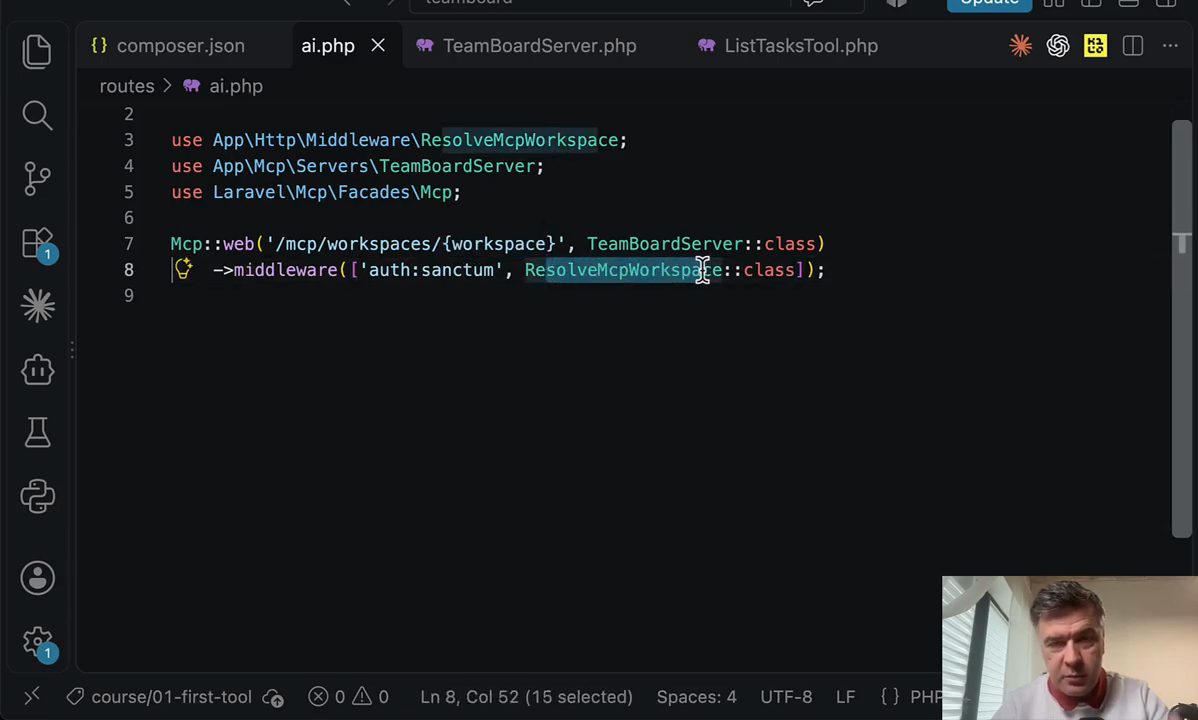Viewport: 1198px width, 720px height.
Task: Click the Ln 8, Col 52 position indicator
Action: [x=526, y=697]
